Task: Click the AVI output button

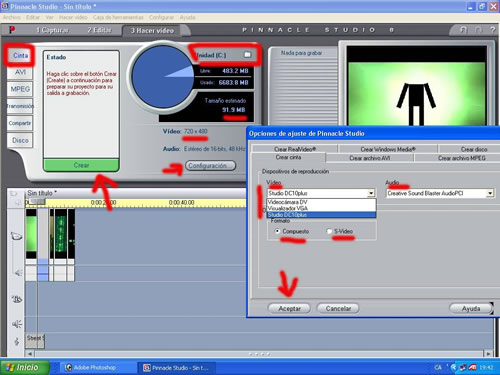Action: [20, 72]
